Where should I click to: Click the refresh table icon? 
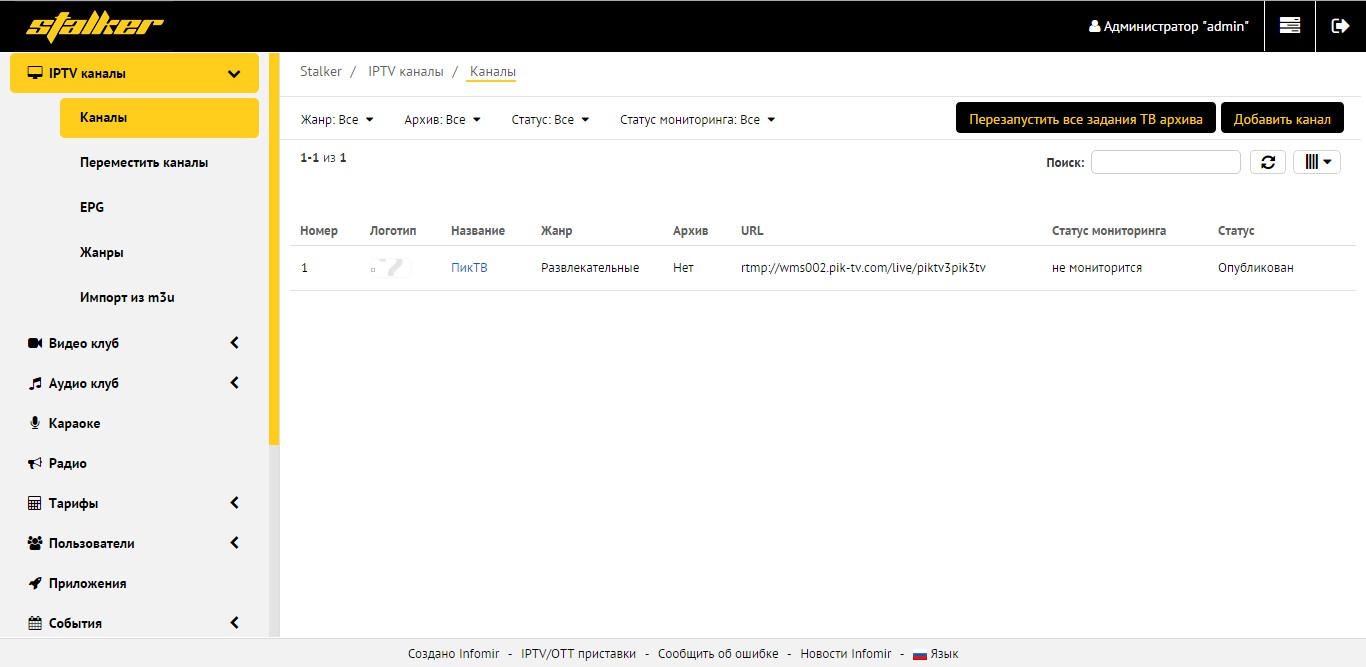coord(1268,162)
